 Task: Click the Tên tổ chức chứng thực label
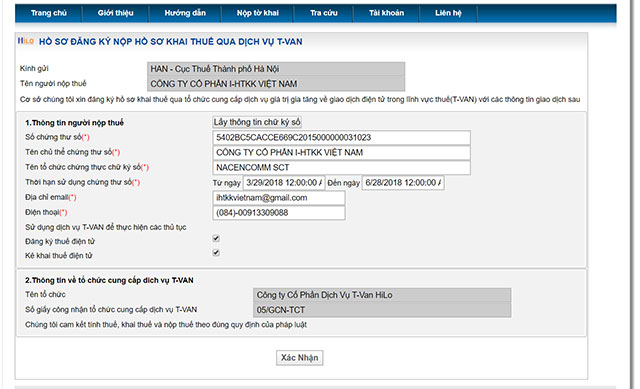pyautogui.click(x=87, y=167)
